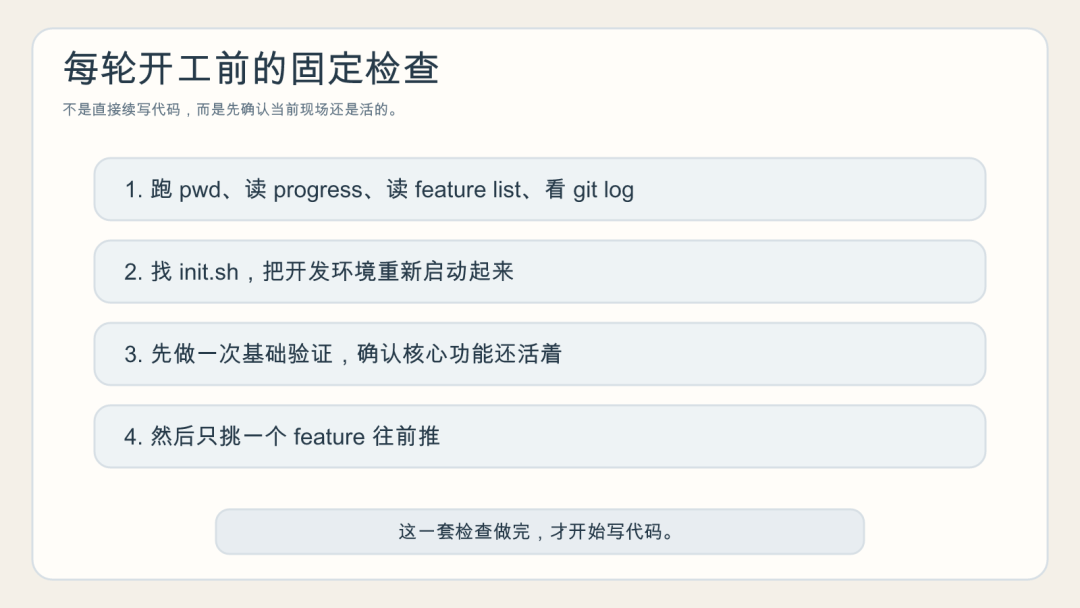Click the word progress in step 1
The width and height of the screenshot is (1080, 608).
[x=318, y=191]
